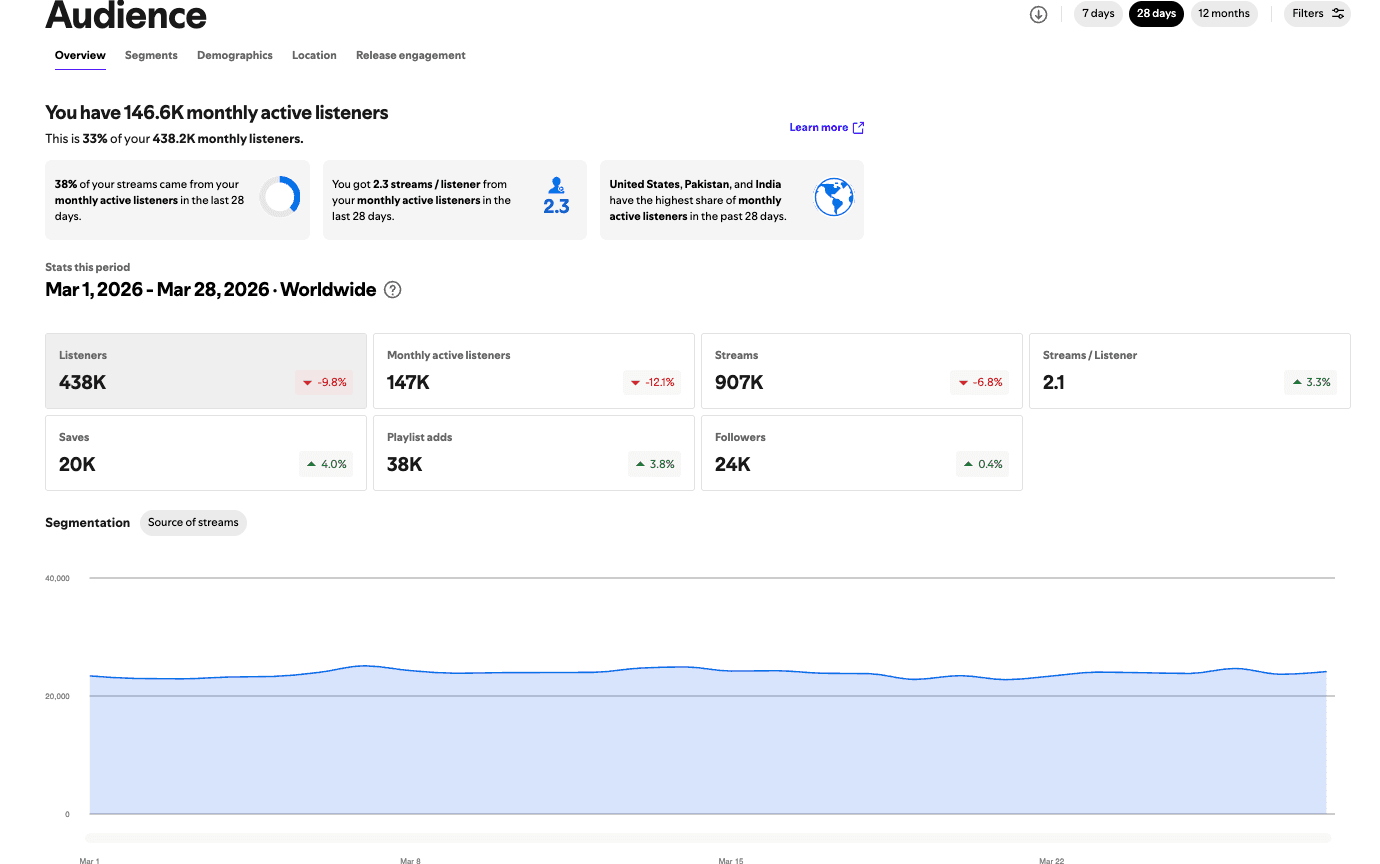
Task: Click the 3.8% change badge on Playlist adds
Action: tap(654, 464)
